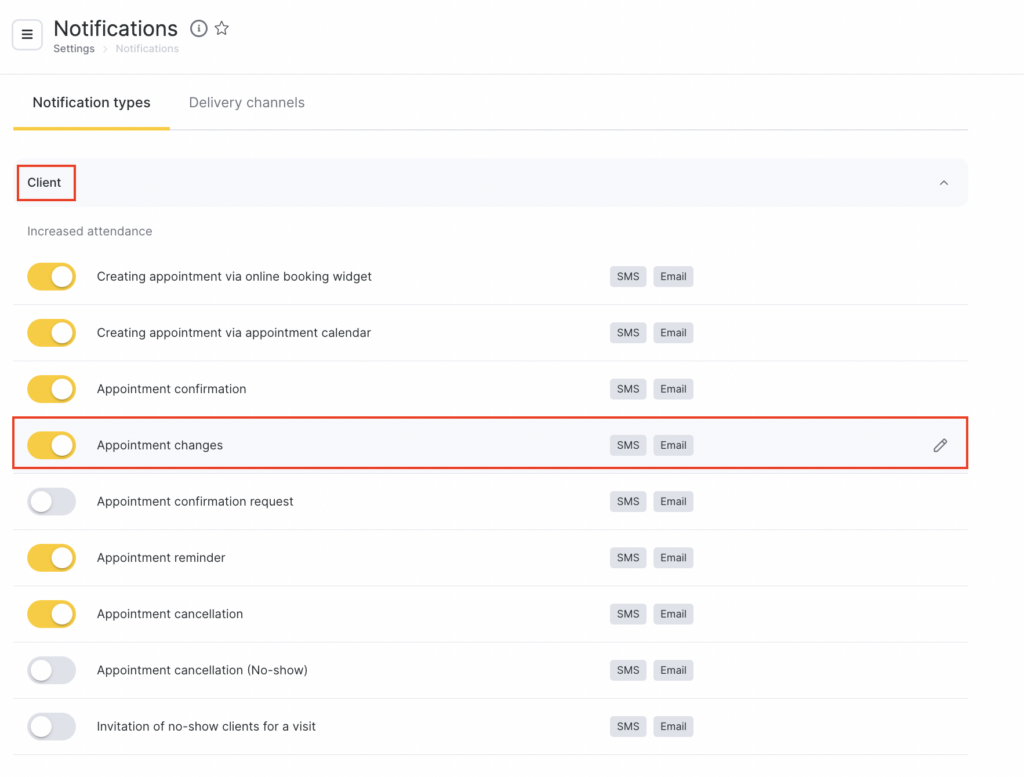This screenshot has height=777, width=1024.
Task: Open the hamburger menu button
Action: [x=27, y=34]
